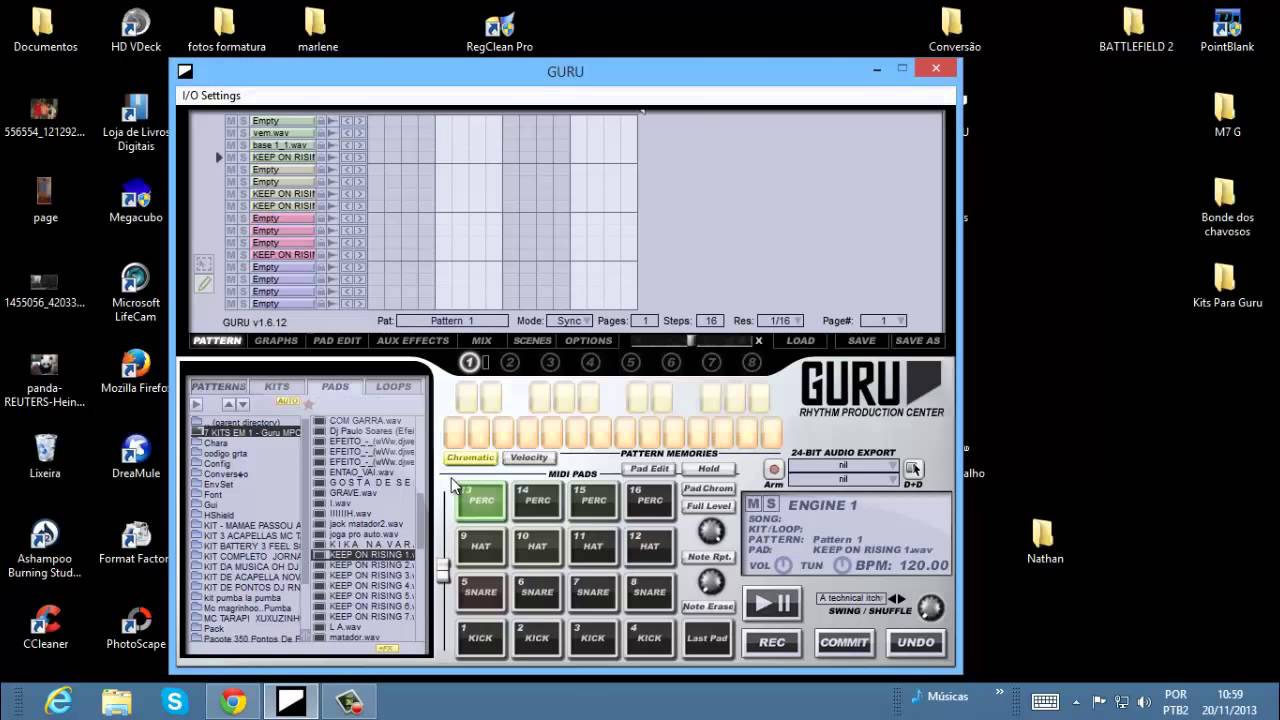This screenshot has height=720, width=1280.
Task: Click the pencil draw tool icon
Action: coord(204,284)
